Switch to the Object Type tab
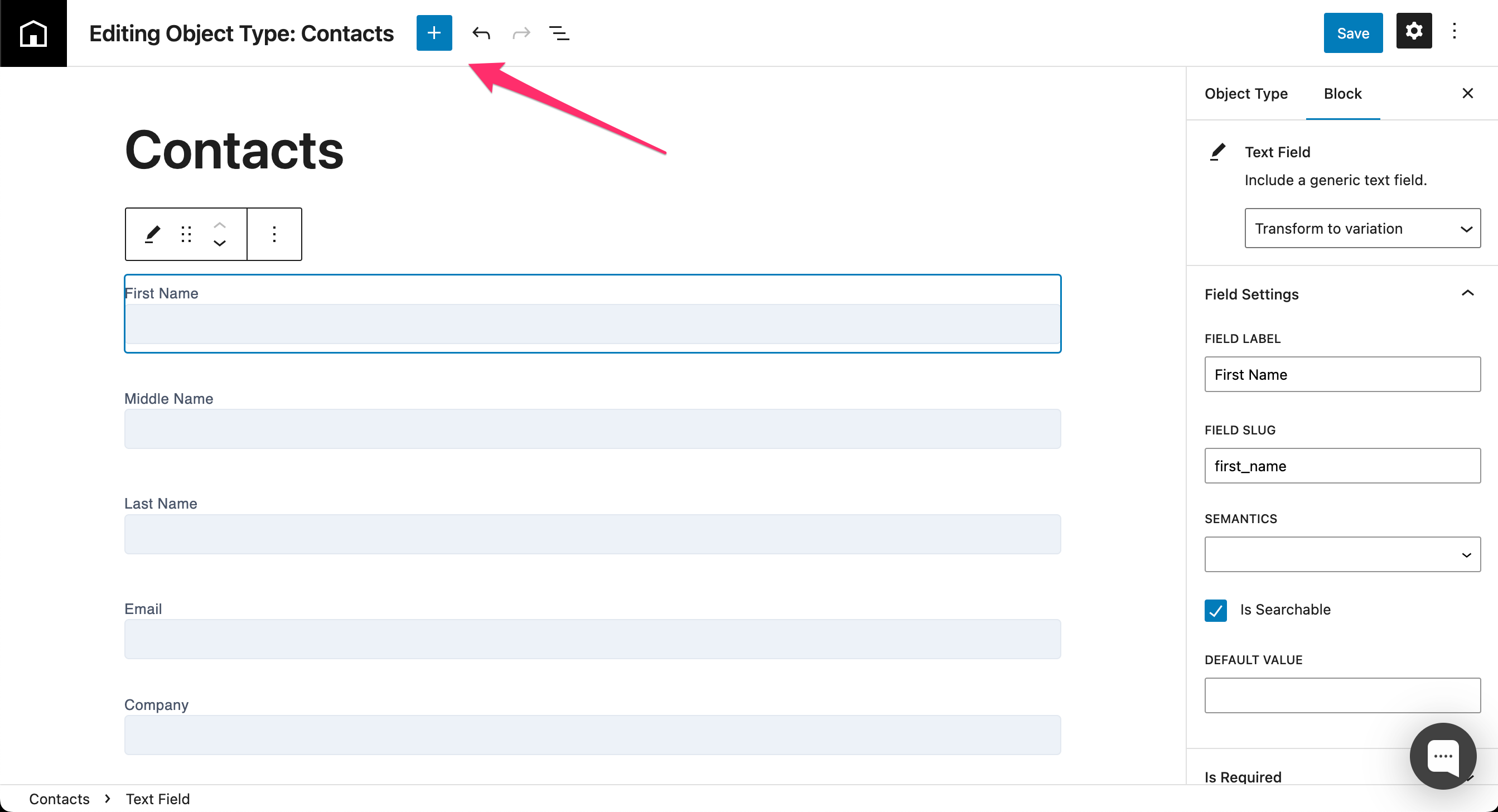Screen dimensions: 1498x812 coord(1245,94)
